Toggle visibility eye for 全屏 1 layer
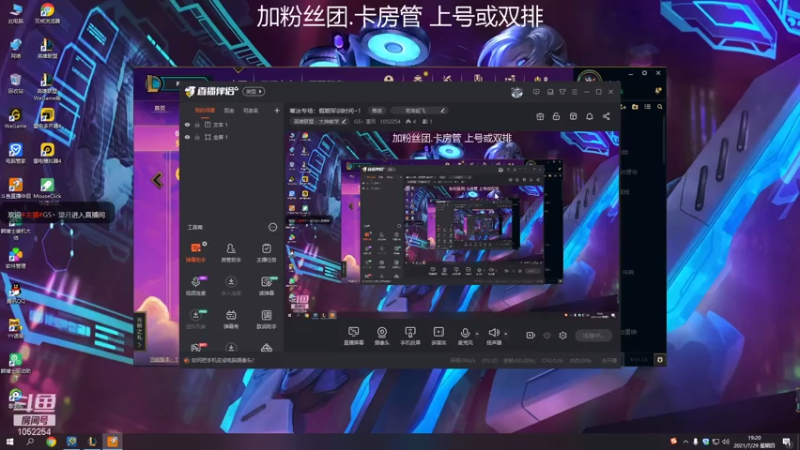800x450 pixels. tap(187, 137)
